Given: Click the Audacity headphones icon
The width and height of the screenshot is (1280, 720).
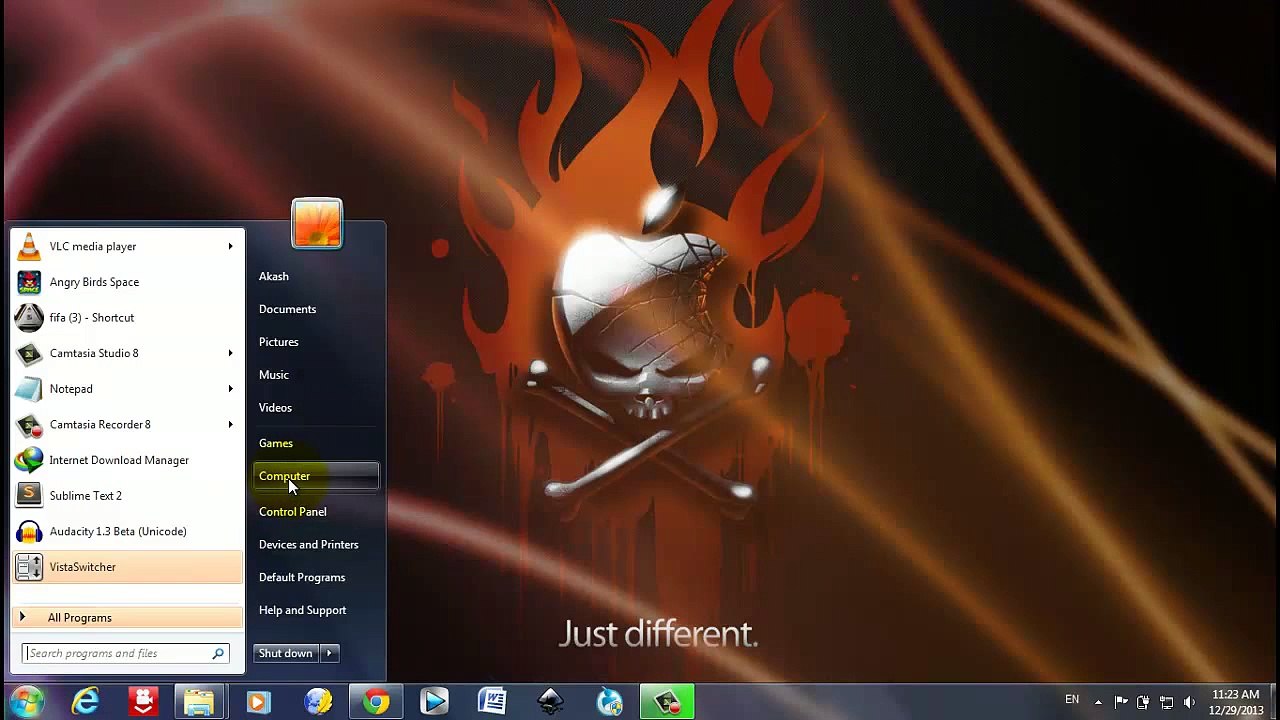Looking at the screenshot, I should pyautogui.click(x=29, y=531).
